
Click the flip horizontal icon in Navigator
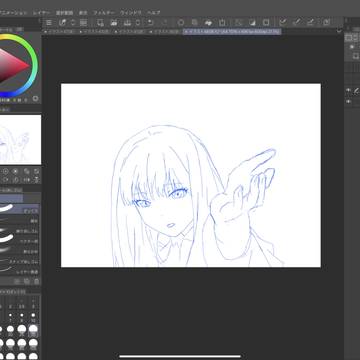click(28, 180)
